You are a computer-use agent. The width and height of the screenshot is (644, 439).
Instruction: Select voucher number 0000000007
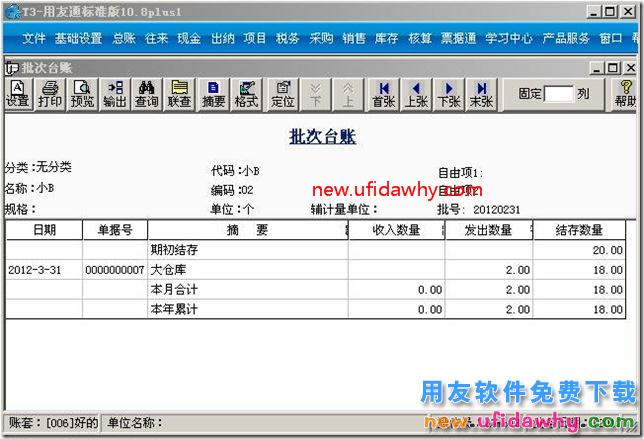pyautogui.click(x=115, y=270)
